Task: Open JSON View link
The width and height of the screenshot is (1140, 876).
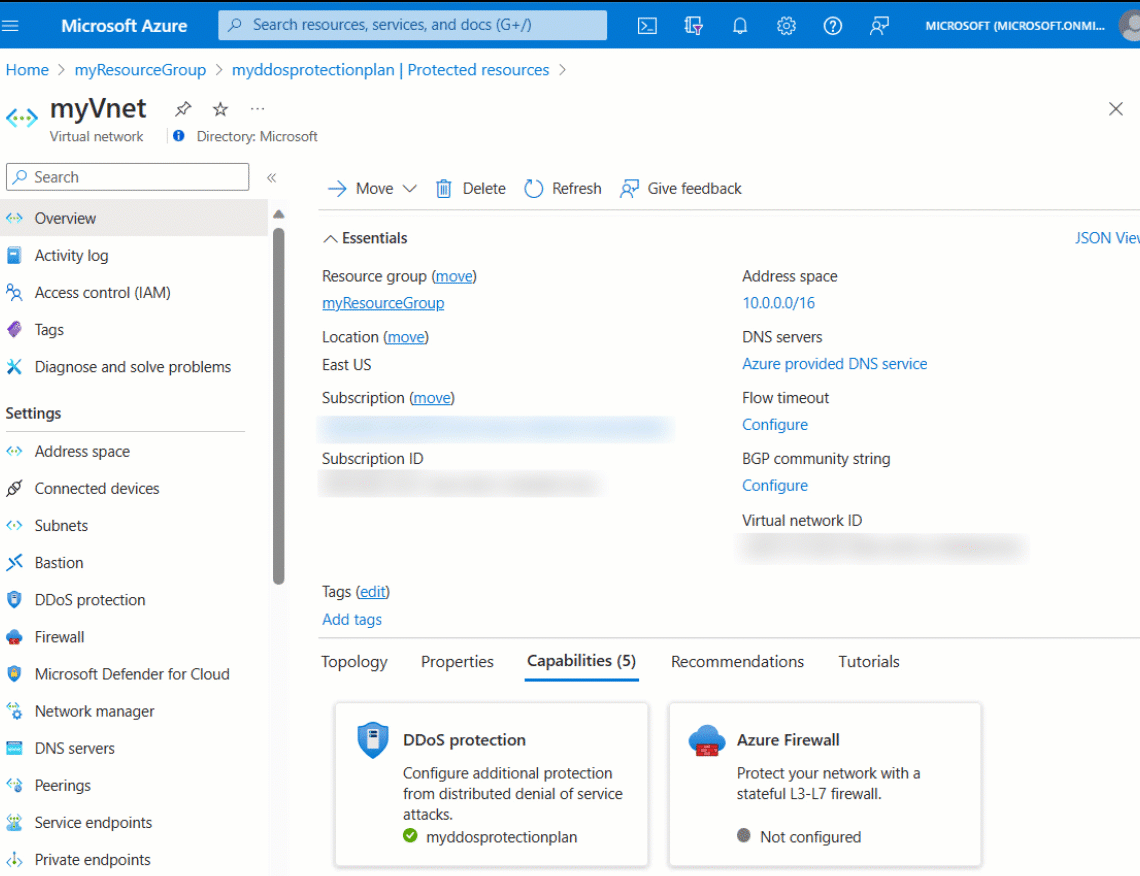Action: pyautogui.click(x=1107, y=238)
